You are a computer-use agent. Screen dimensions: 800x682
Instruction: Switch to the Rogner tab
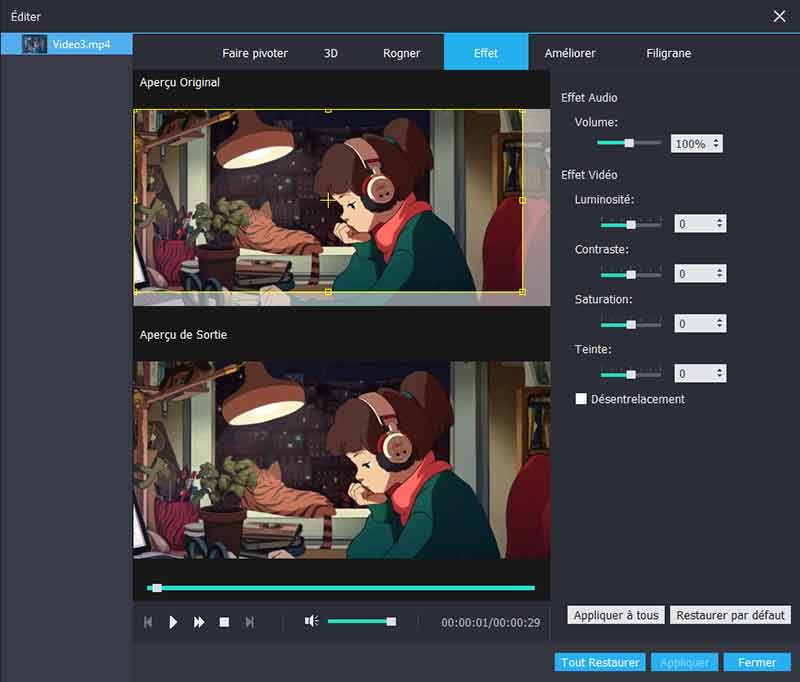[401, 53]
